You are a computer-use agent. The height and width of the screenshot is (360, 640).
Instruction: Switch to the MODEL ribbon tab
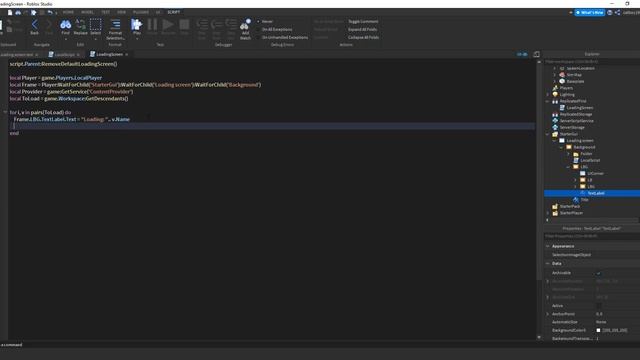tap(87, 12)
